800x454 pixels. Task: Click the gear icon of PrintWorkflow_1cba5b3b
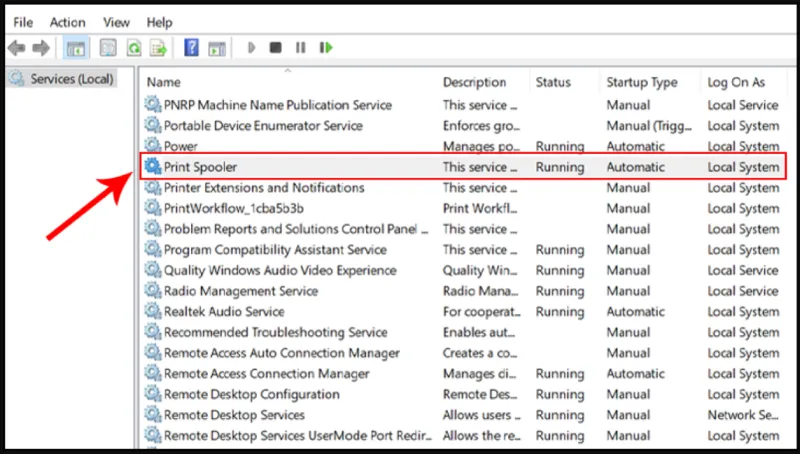click(153, 208)
